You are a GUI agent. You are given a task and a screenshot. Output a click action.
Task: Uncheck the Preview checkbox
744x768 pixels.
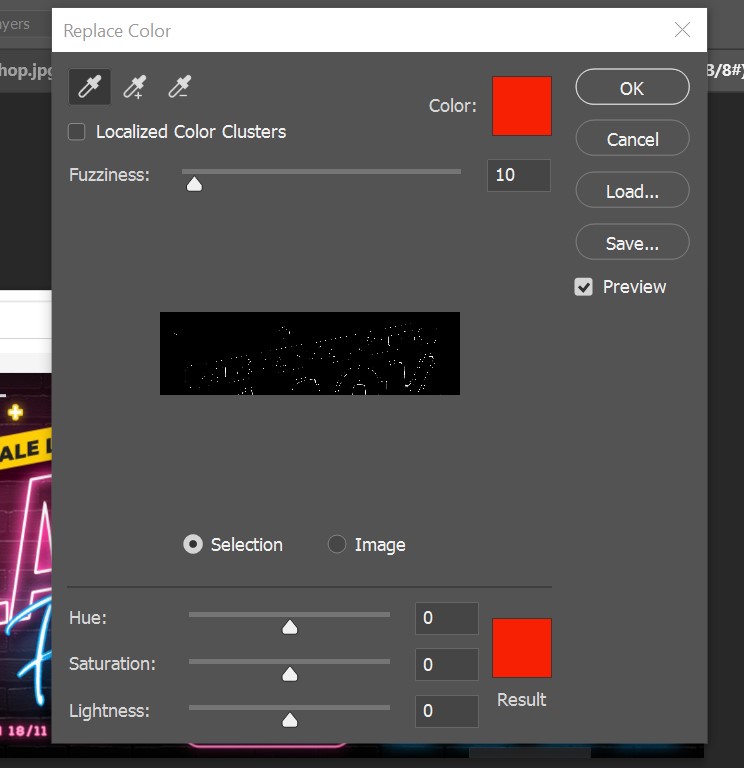(584, 287)
